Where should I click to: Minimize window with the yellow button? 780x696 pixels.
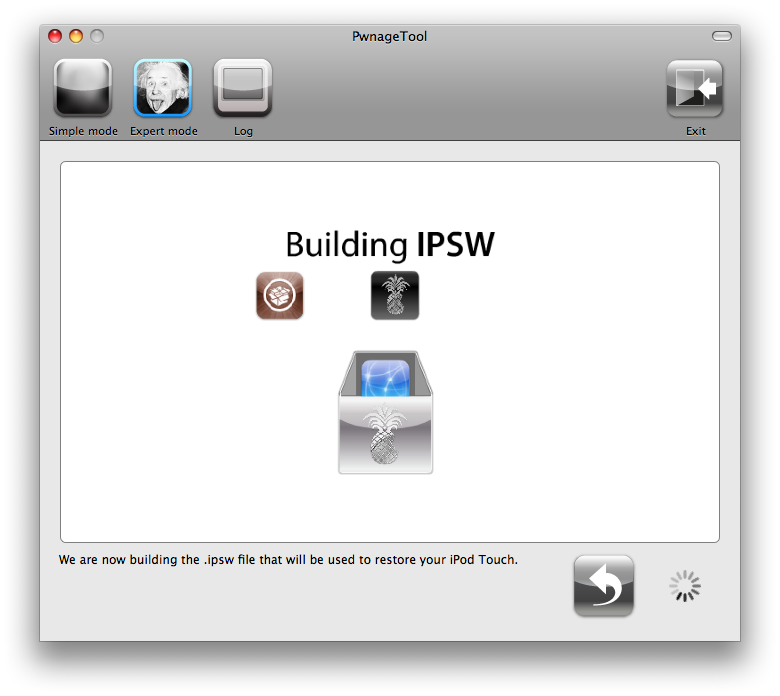click(76, 36)
